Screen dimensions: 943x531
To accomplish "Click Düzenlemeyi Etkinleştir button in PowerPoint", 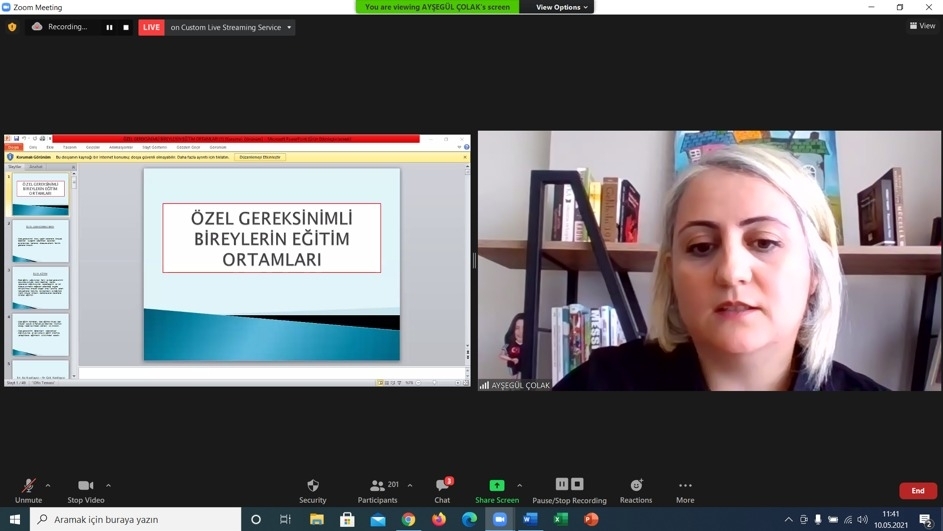I will coord(260,157).
